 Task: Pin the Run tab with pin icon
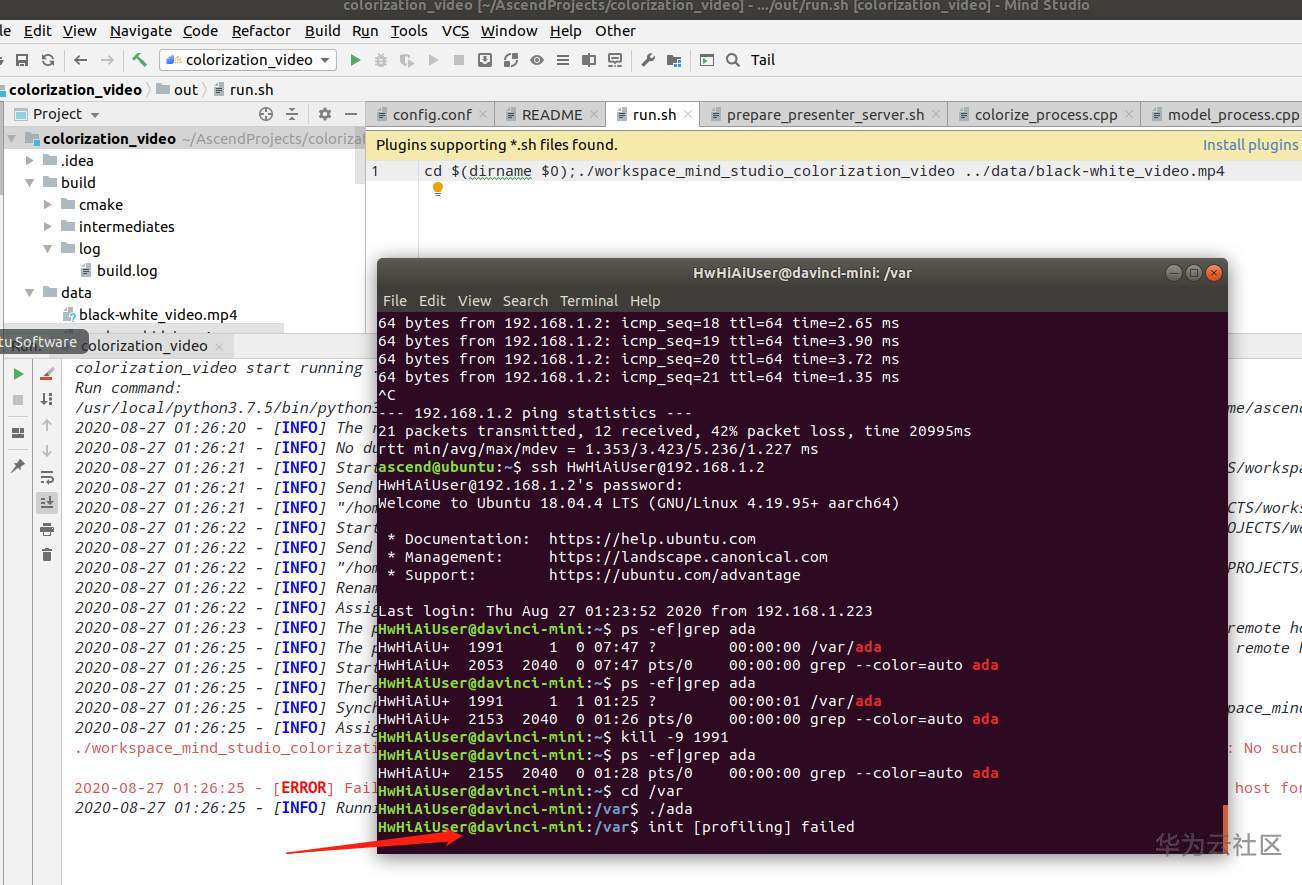click(x=18, y=466)
